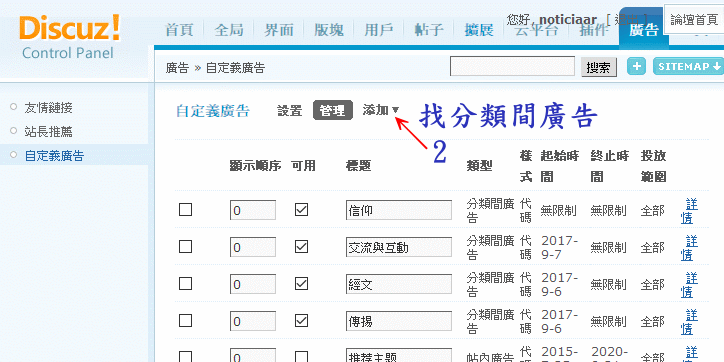Open the 版塊 top menu

coord(329,30)
